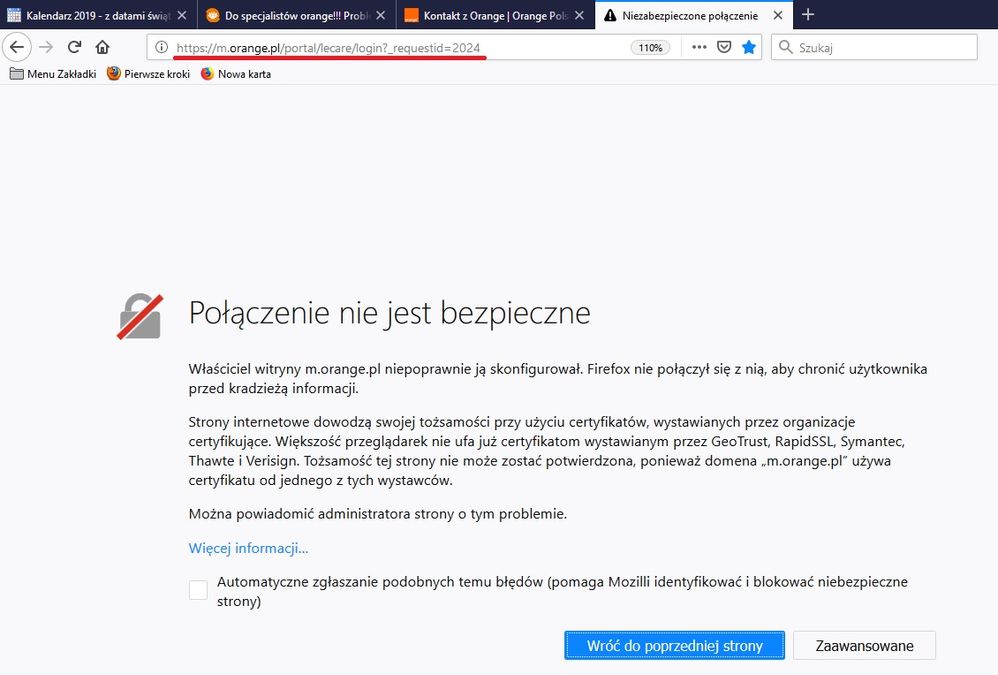Click the address bar URL field
Screen dimensions: 998x675
pos(400,47)
